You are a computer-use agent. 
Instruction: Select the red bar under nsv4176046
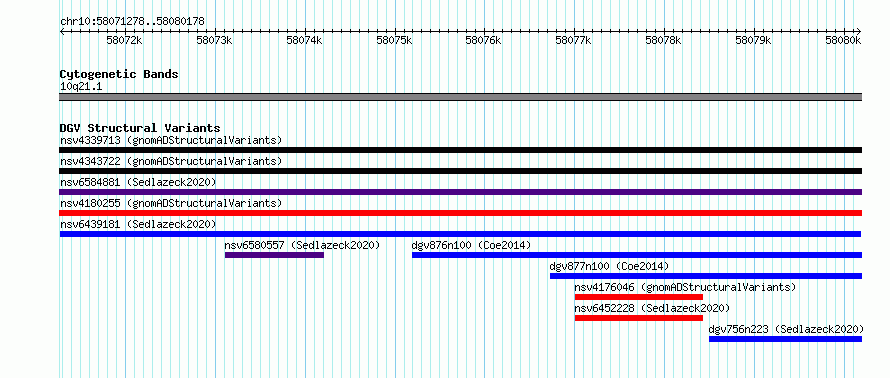(x=639, y=297)
